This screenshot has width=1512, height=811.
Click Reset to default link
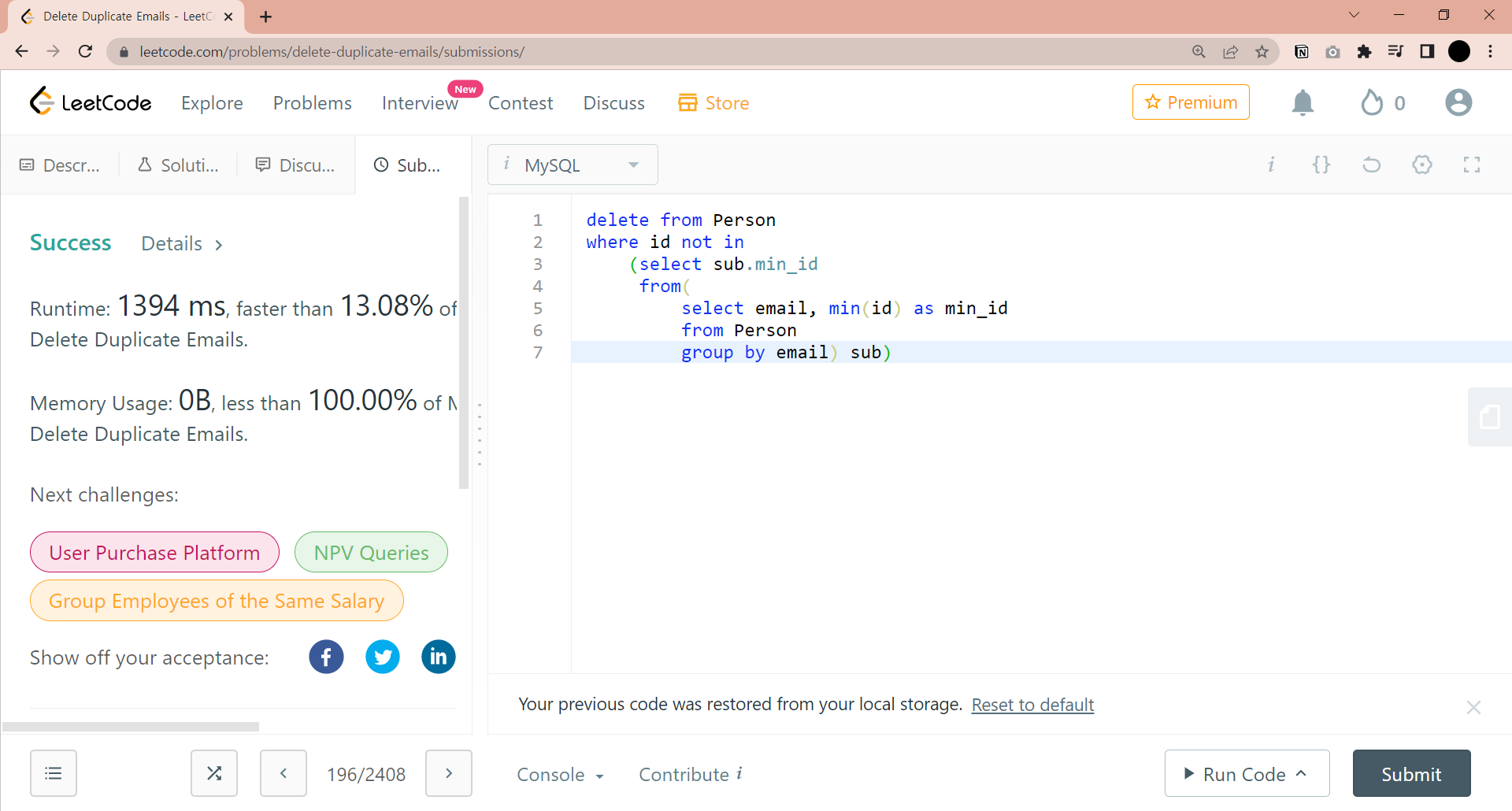[1032, 705]
